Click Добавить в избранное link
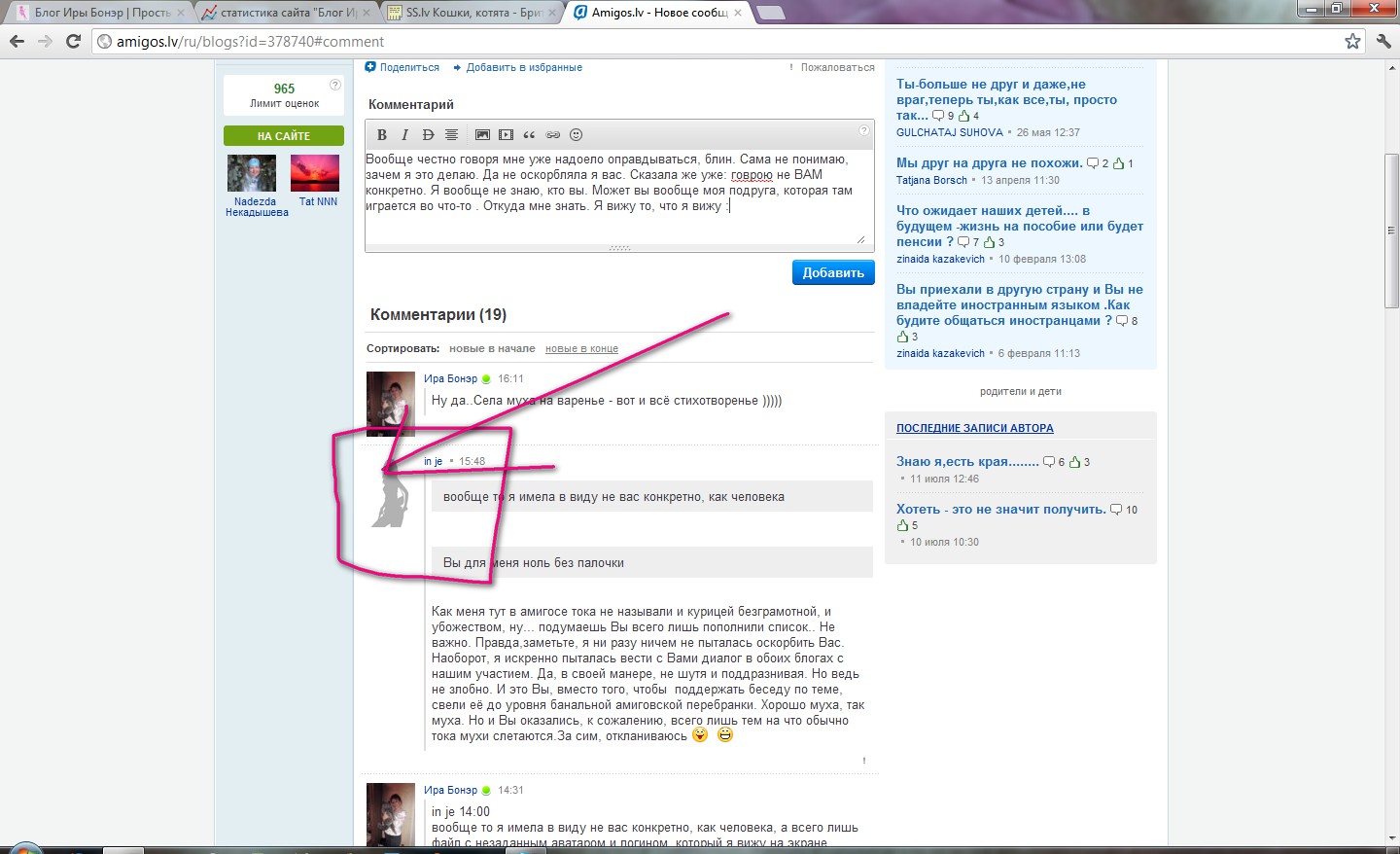 pos(523,67)
